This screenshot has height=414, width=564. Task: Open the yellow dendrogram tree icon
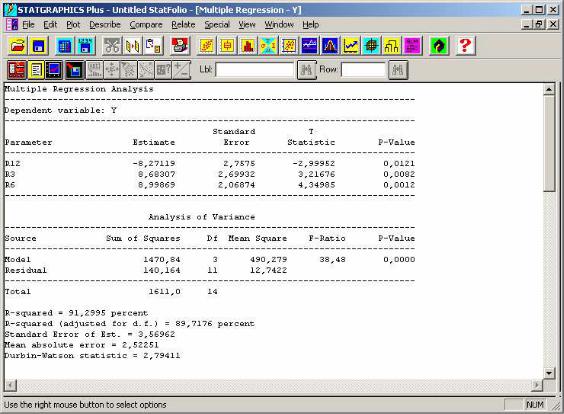pos(392,46)
